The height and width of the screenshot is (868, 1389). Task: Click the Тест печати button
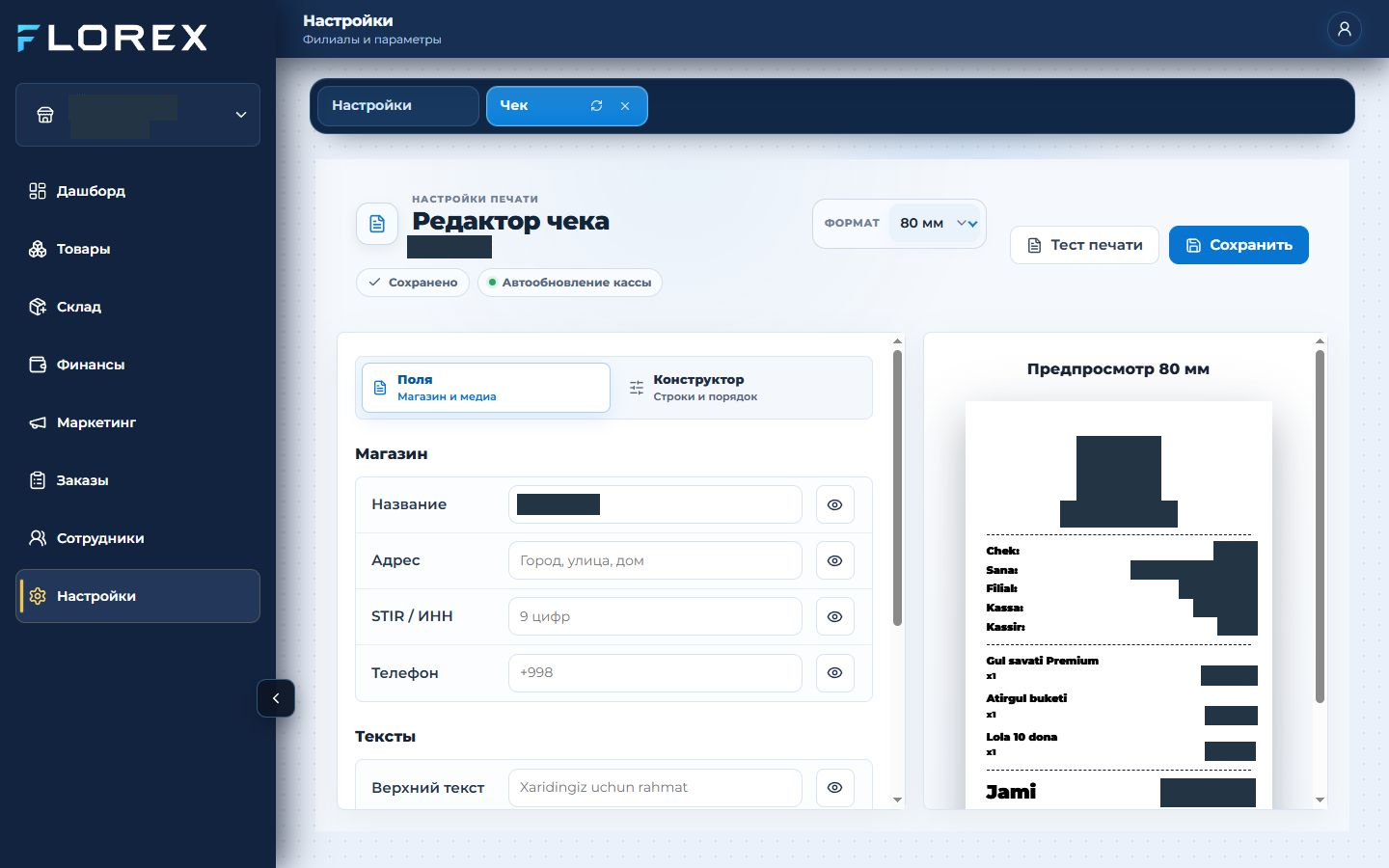pyautogui.click(x=1084, y=245)
